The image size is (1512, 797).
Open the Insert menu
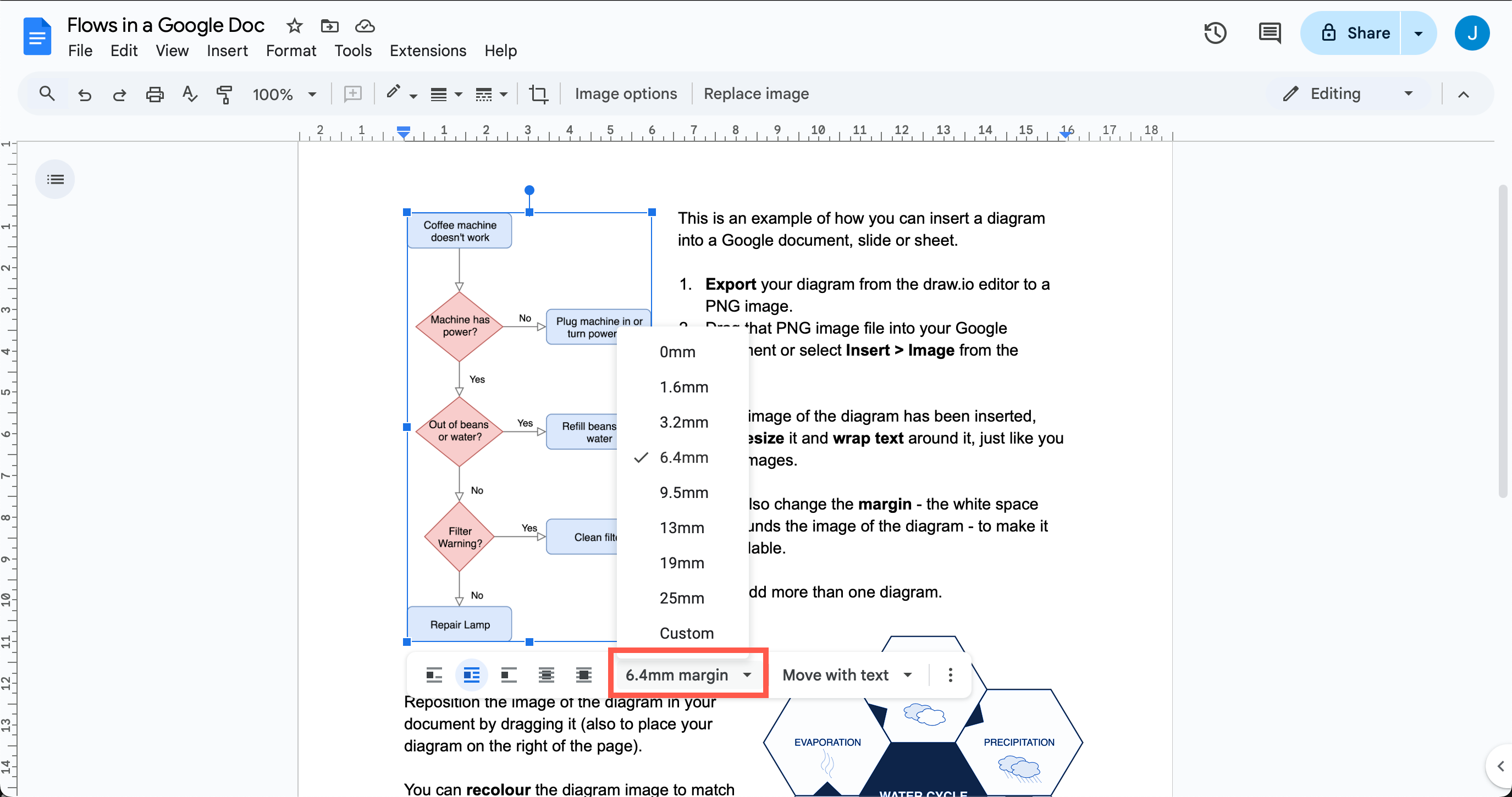pyautogui.click(x=228, y=51)
